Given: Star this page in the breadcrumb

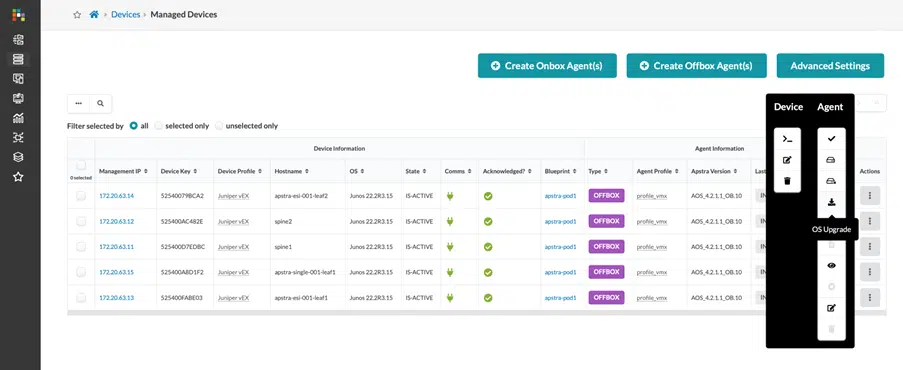Looking at the screenshot, I should pyautogui.click(x=77, y=15).
